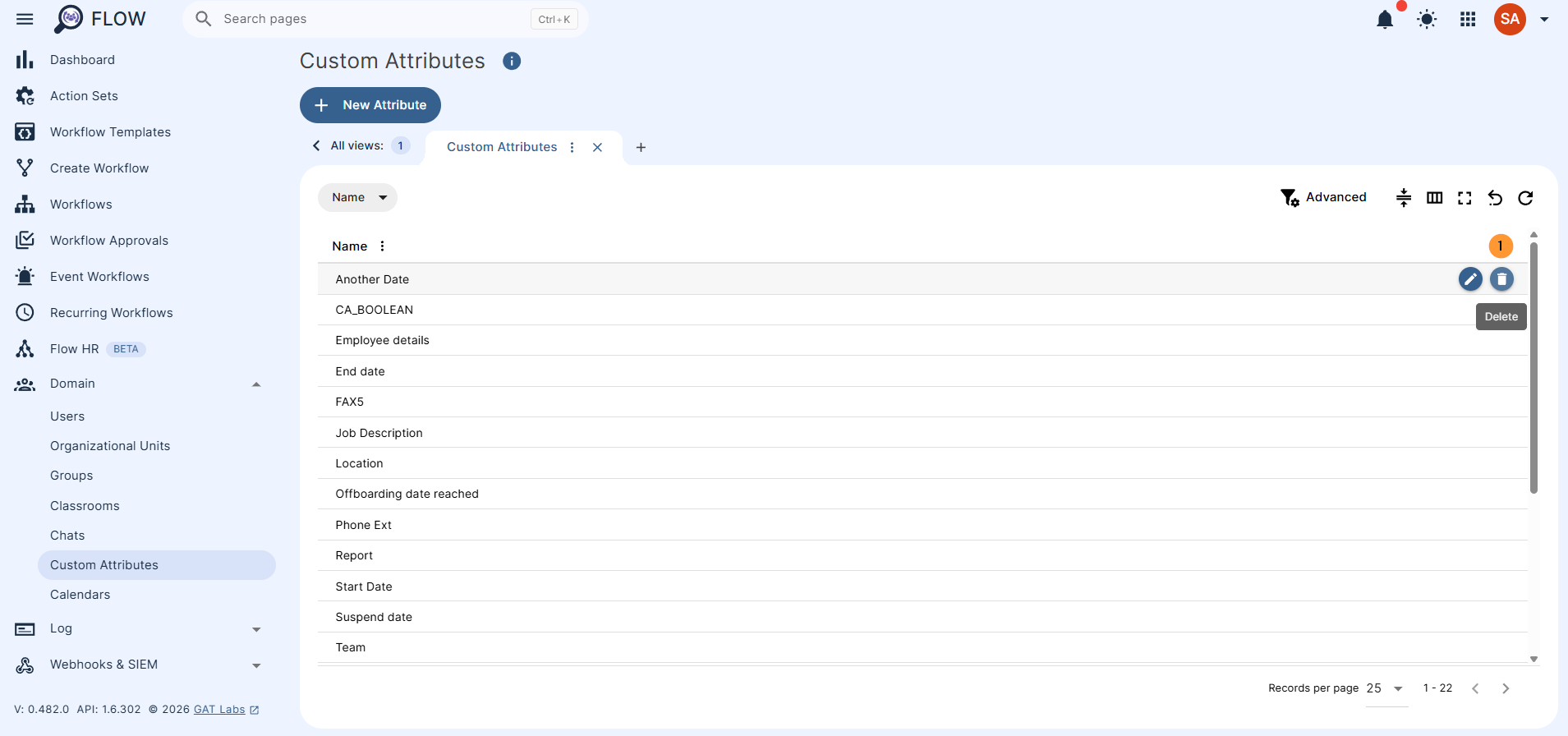
Task: Expand the account dropdown arrow
Action: coord(1544,19)
